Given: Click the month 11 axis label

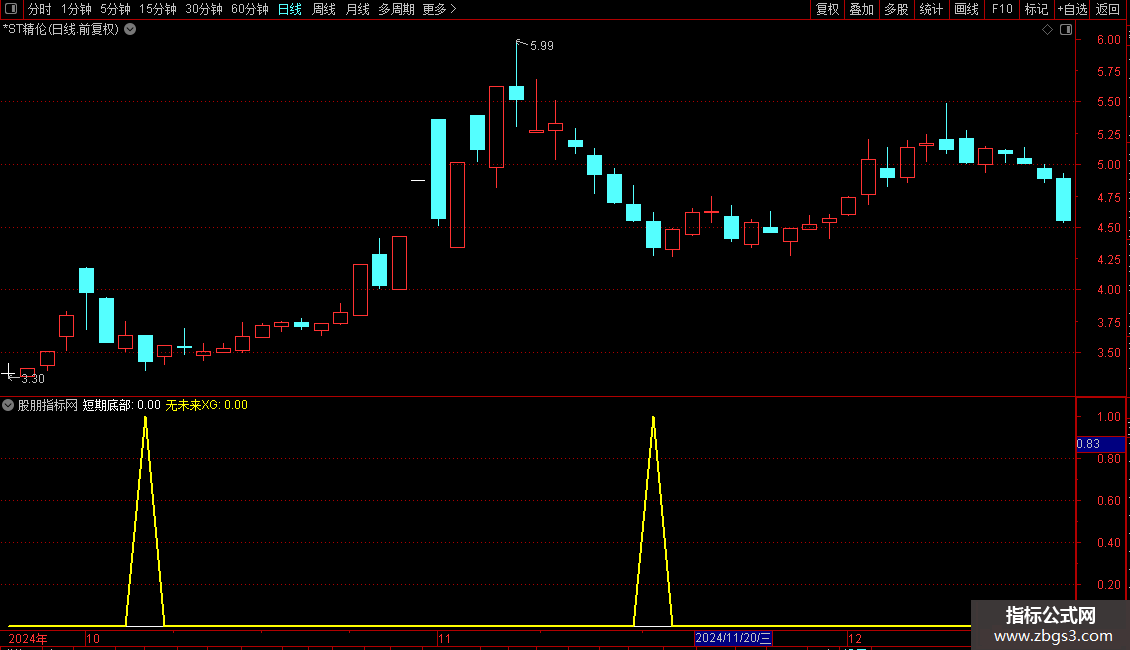Looking at the screenshot, I should click(444, 638).
